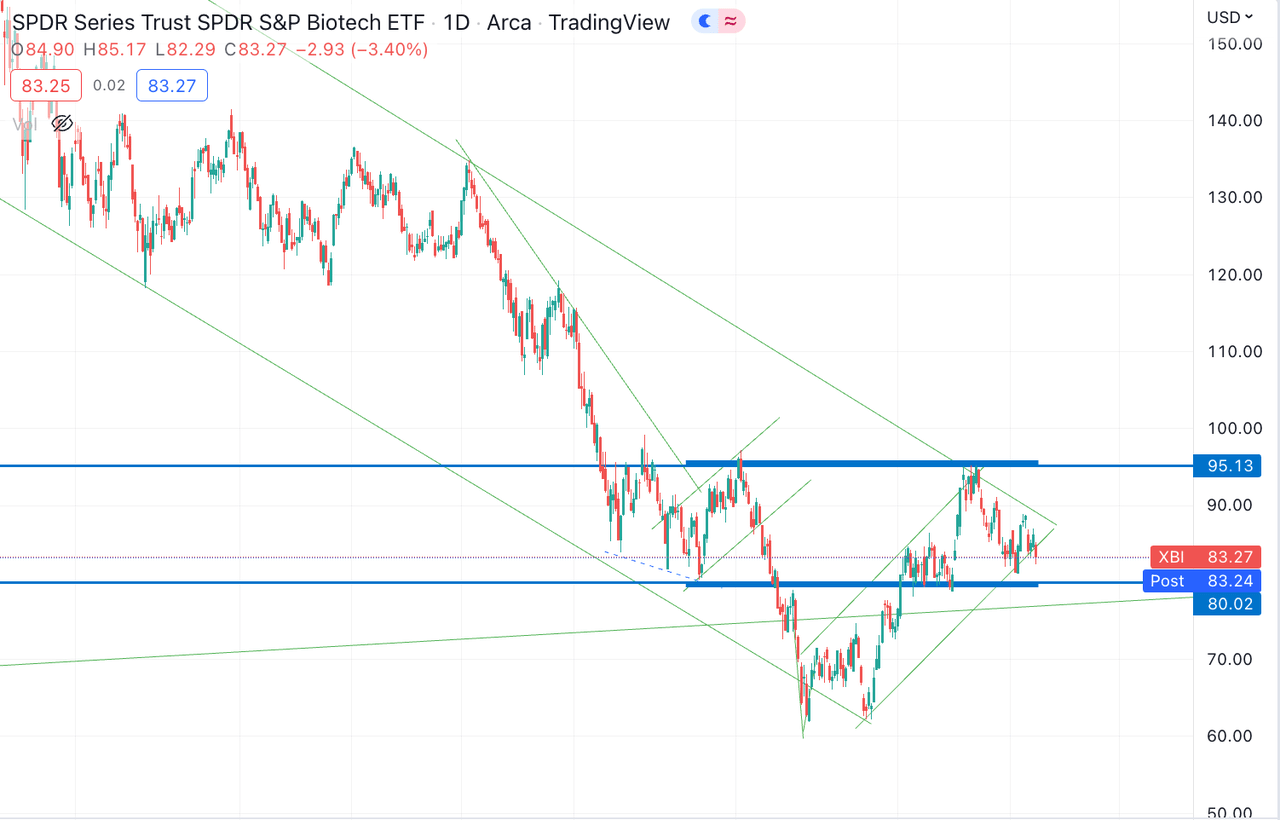Open the USD currency dropdown
1280x820 pixels.
point(1229,16)
